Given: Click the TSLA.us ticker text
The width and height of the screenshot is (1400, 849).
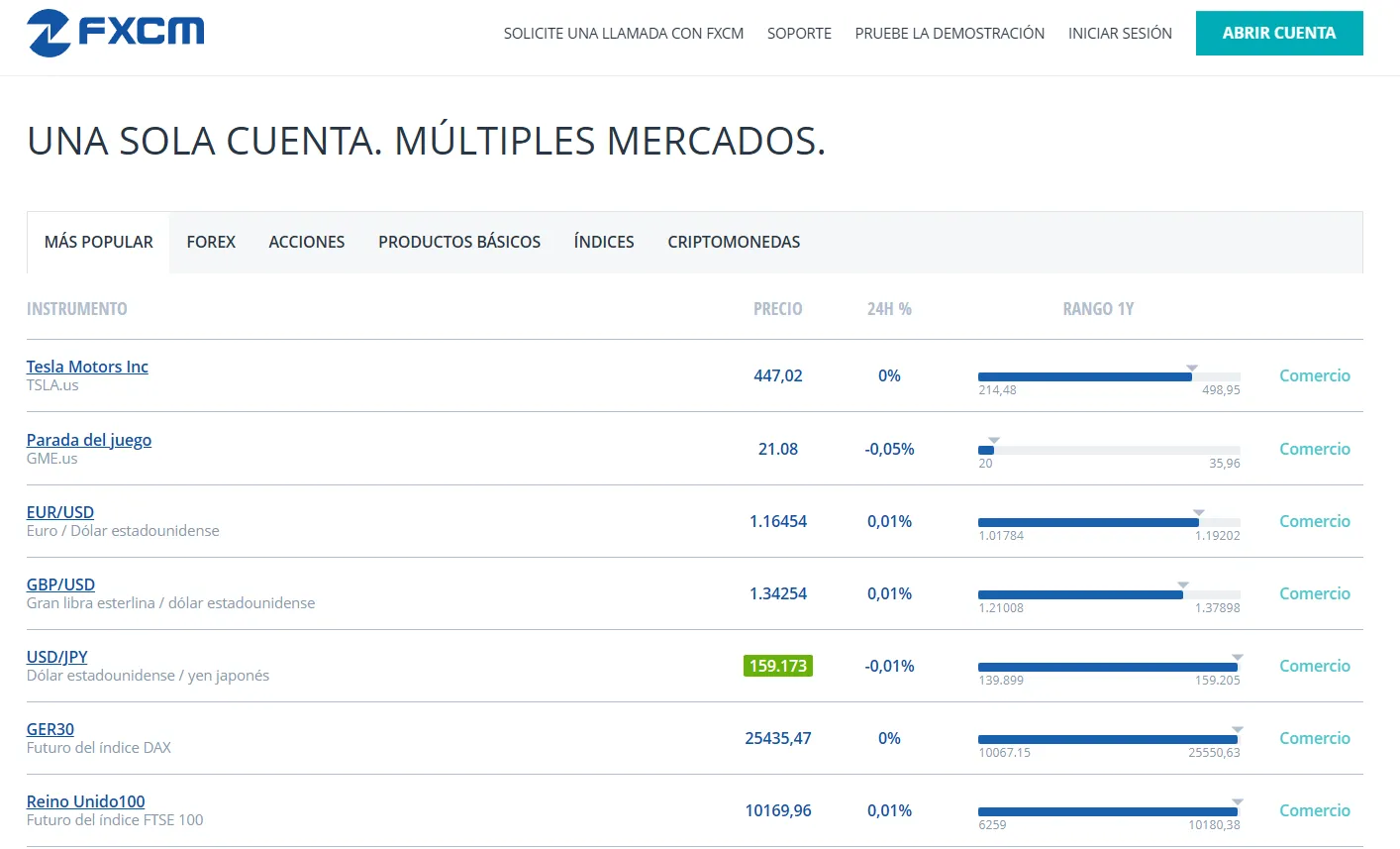Looking at the screenshot, I should pos(52,385).
